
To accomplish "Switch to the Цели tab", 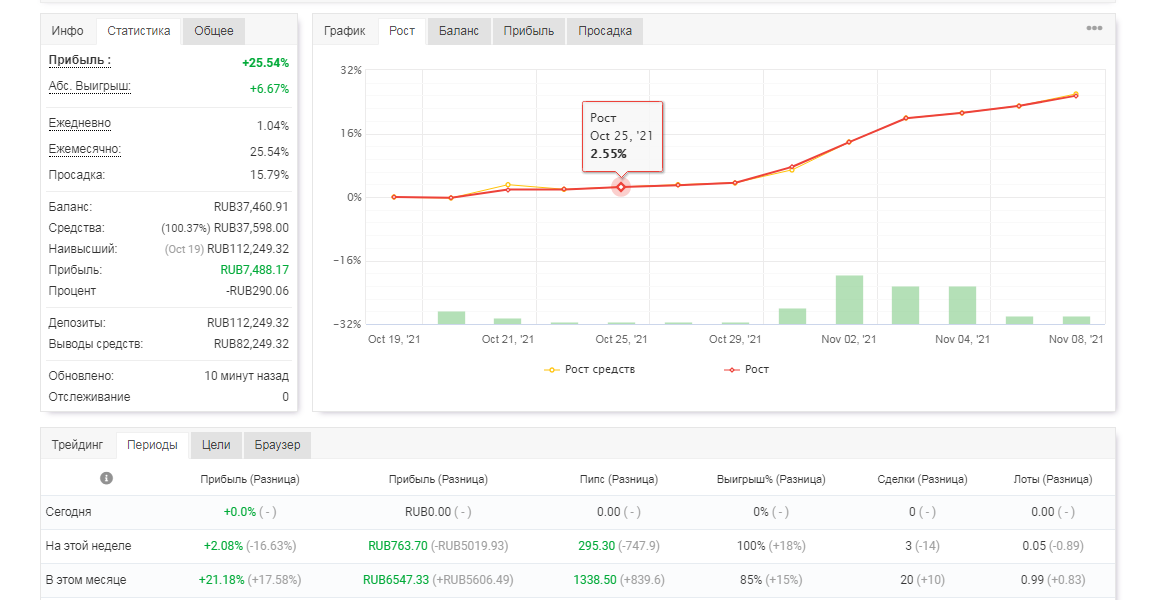I will pos(215,445).
